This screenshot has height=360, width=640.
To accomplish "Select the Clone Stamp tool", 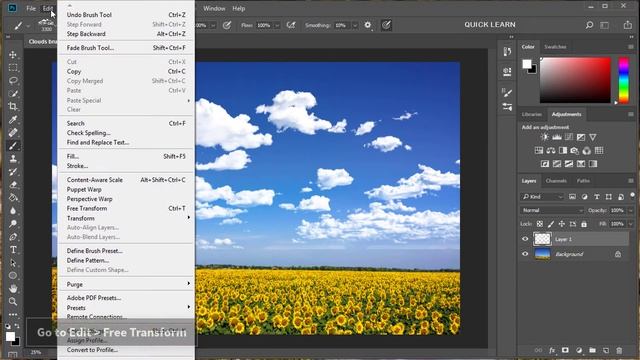I will click(13, 159).
